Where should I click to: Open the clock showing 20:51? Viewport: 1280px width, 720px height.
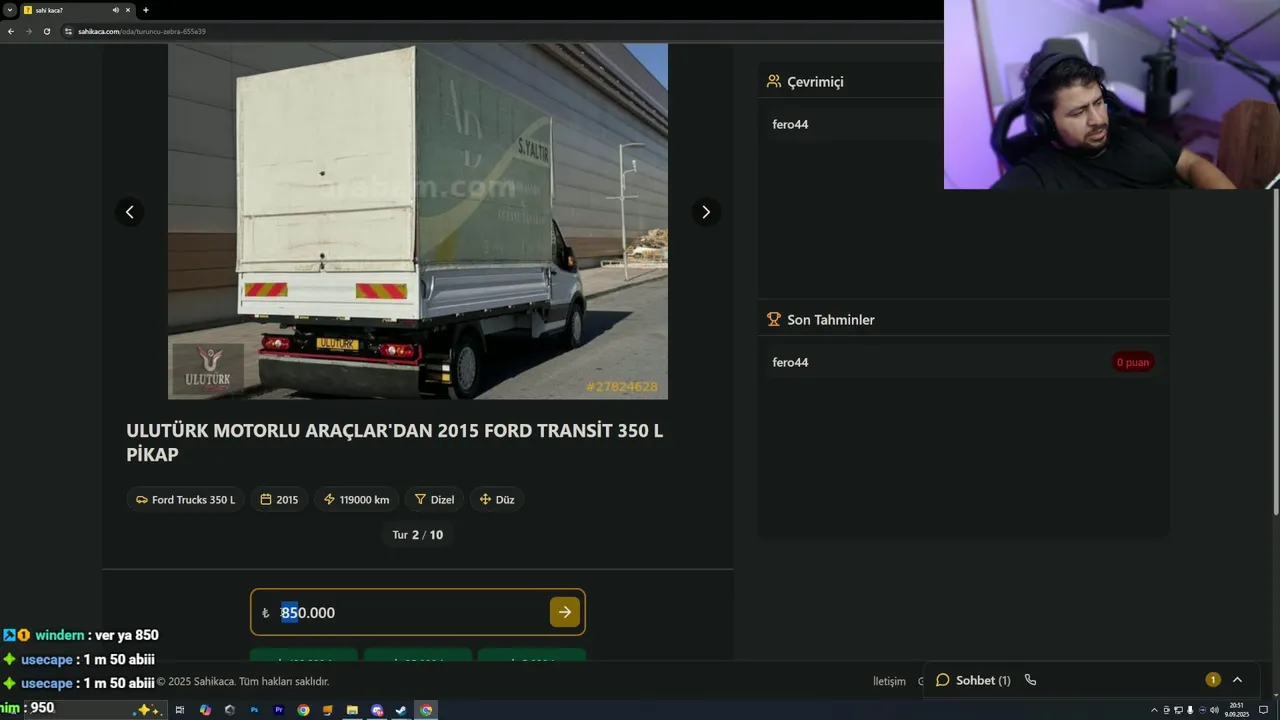pos(1238,710)
